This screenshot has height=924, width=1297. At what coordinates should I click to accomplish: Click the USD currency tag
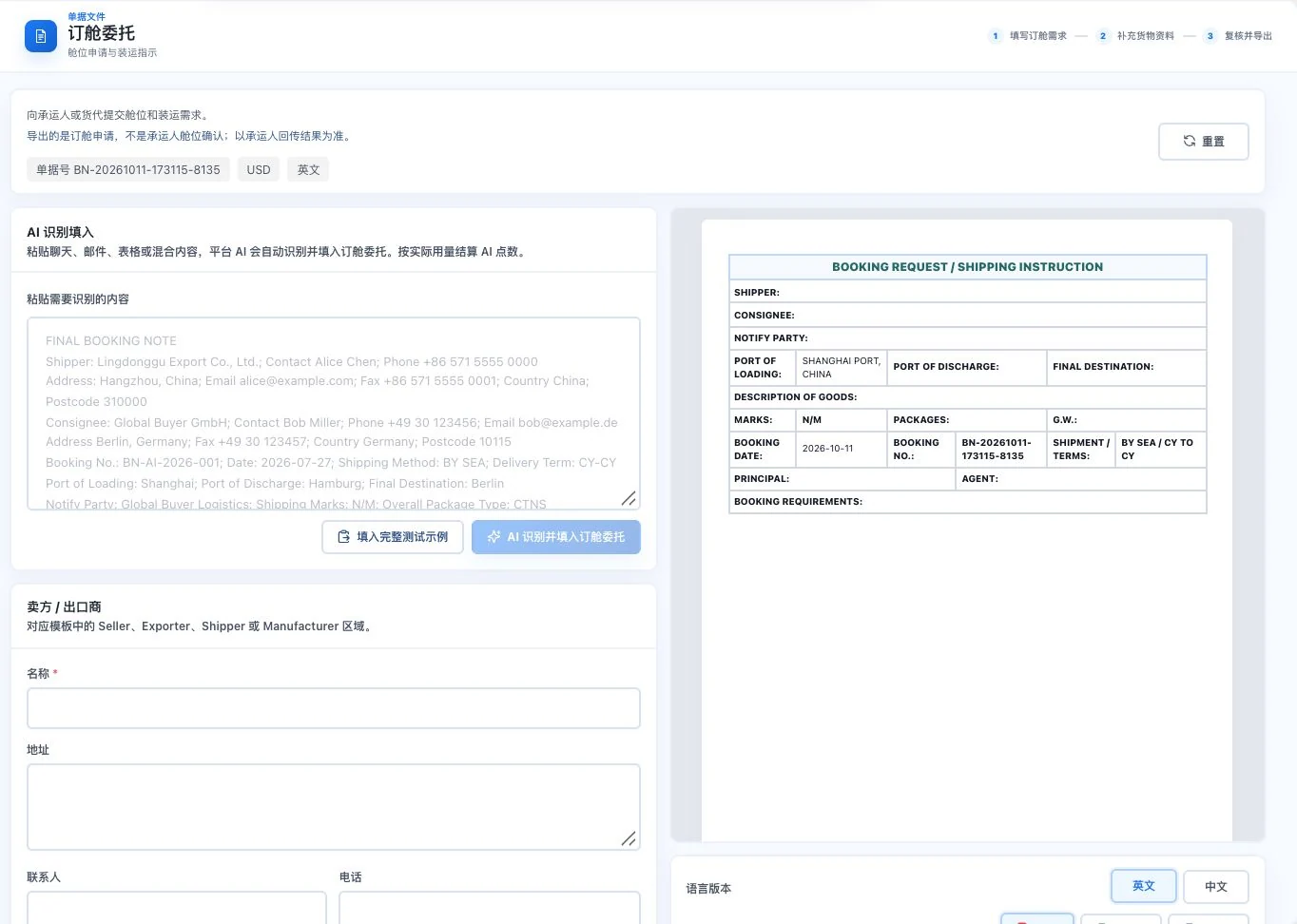tap(259, 170)
